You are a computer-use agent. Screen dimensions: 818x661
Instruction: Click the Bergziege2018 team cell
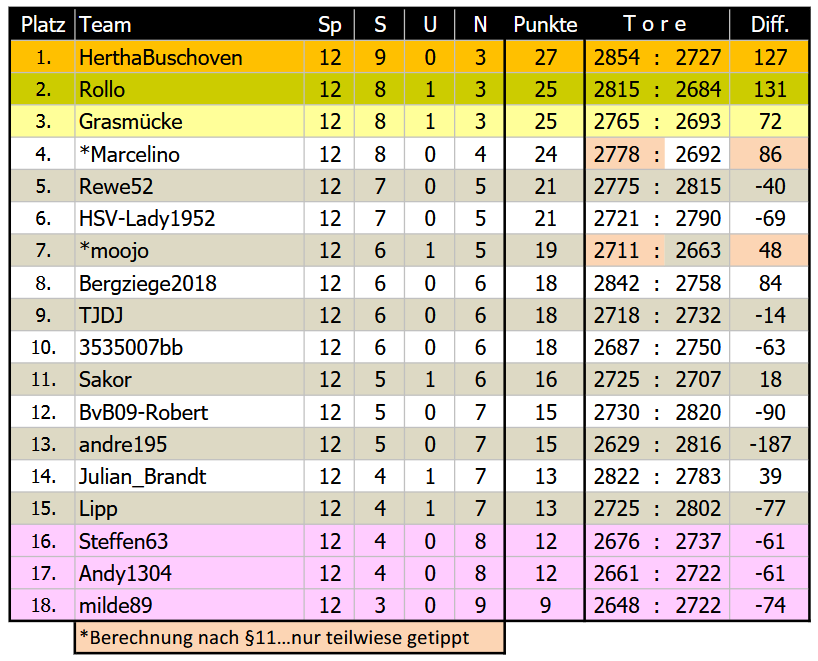click(147, 284)
